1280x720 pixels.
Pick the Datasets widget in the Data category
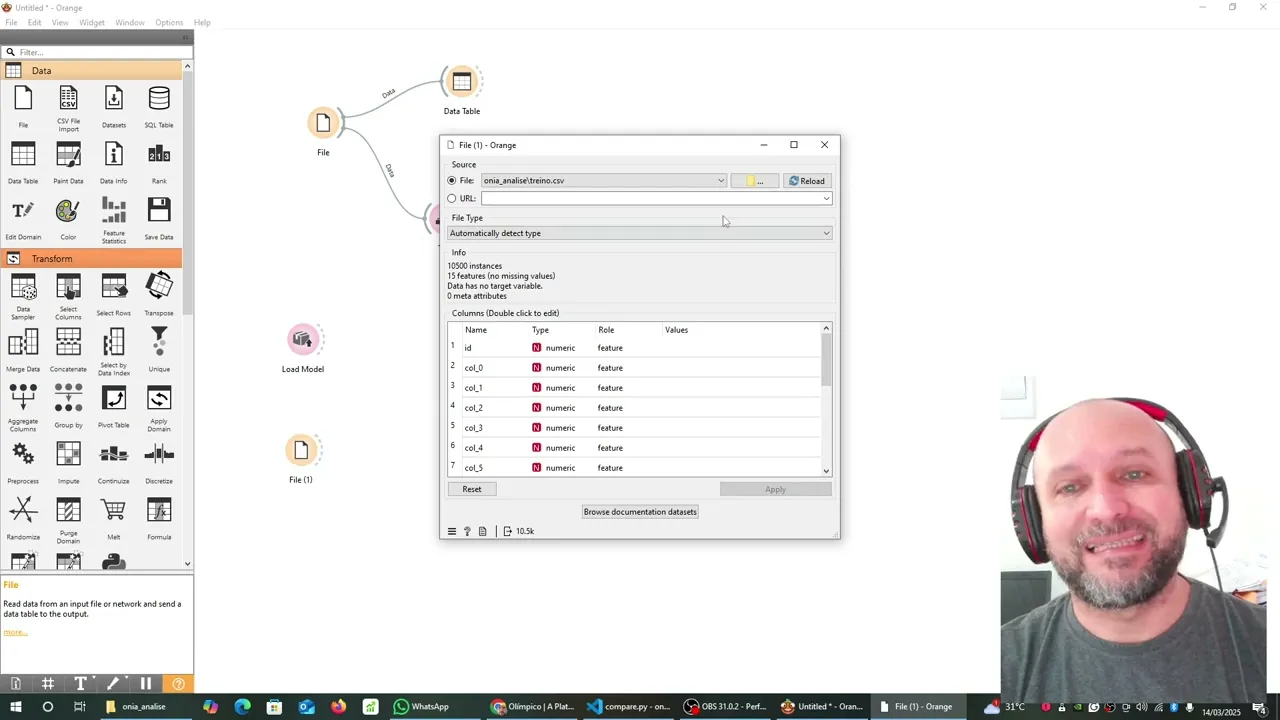tap(114, 108)
